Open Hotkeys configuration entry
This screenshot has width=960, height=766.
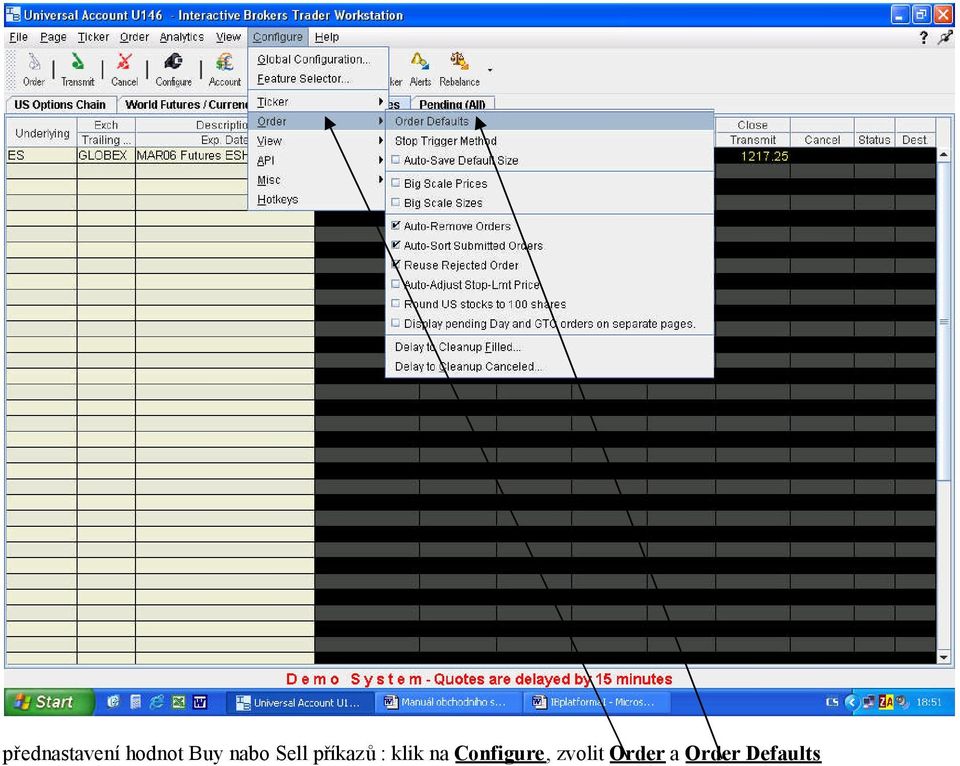pyautogui.click(x=318, y=200)
